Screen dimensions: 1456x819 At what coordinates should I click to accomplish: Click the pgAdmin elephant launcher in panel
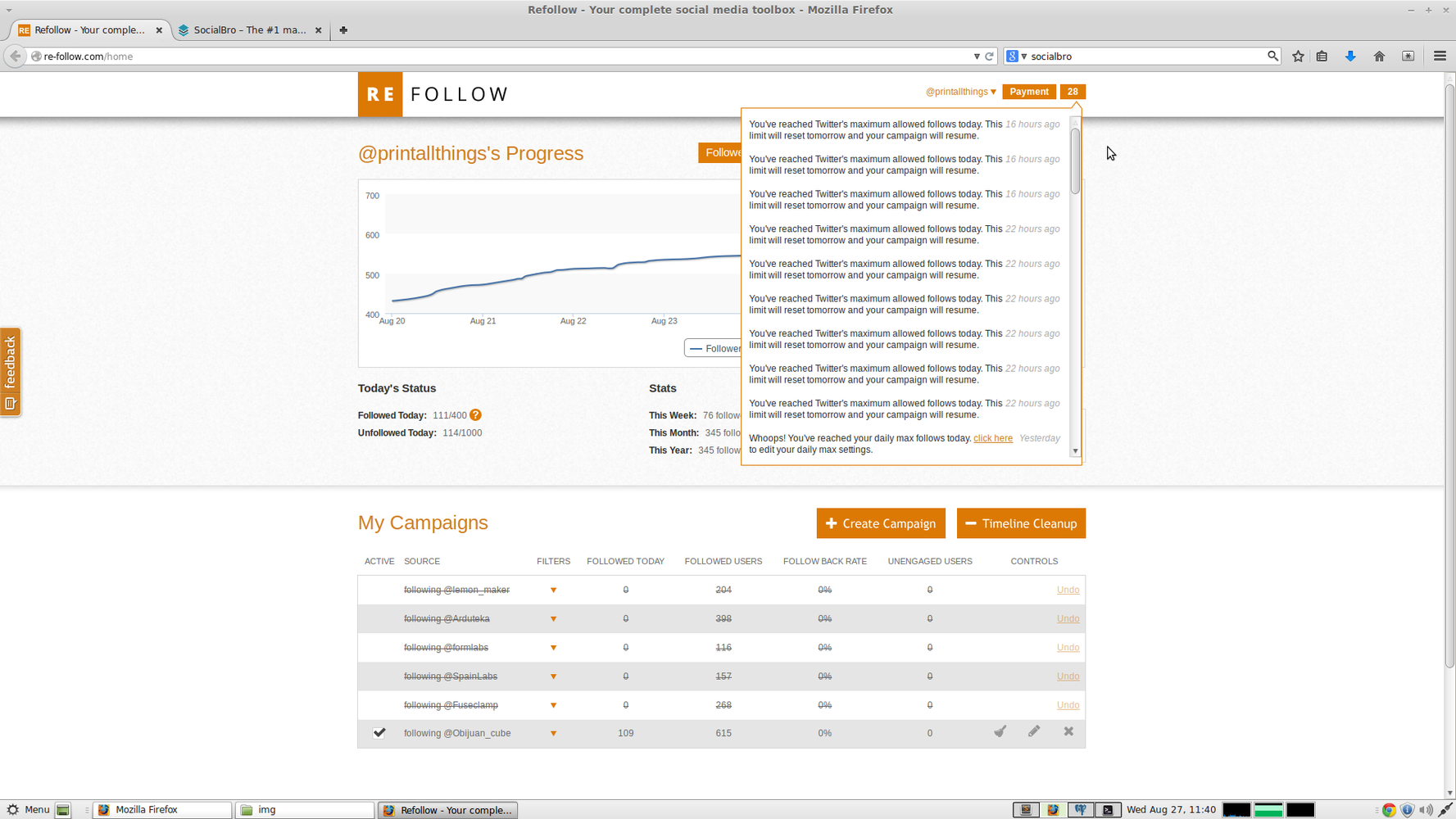click(1081, 810)
